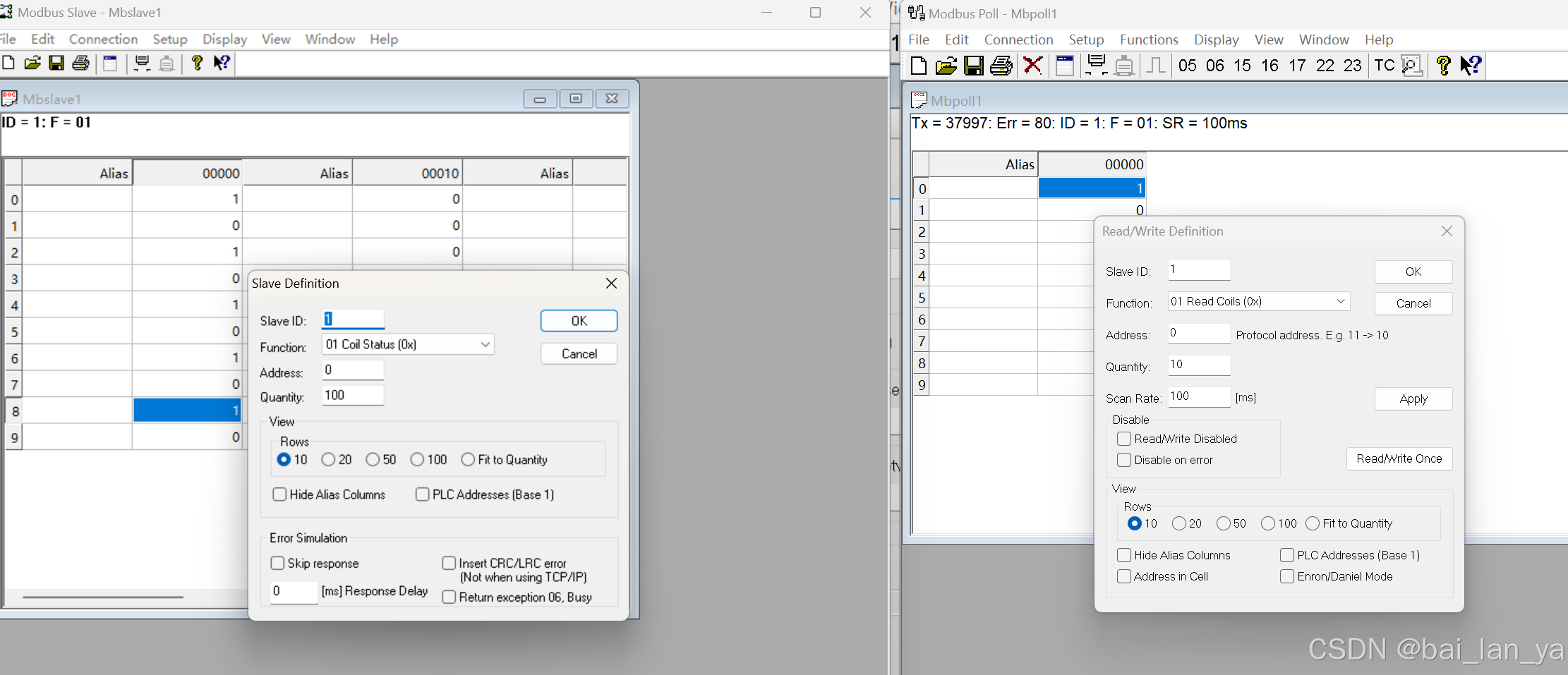Click the Scan Rate field
The height and width of the screenshot is (675, 1568).
pyautogui.click(x=1199, y=396)
